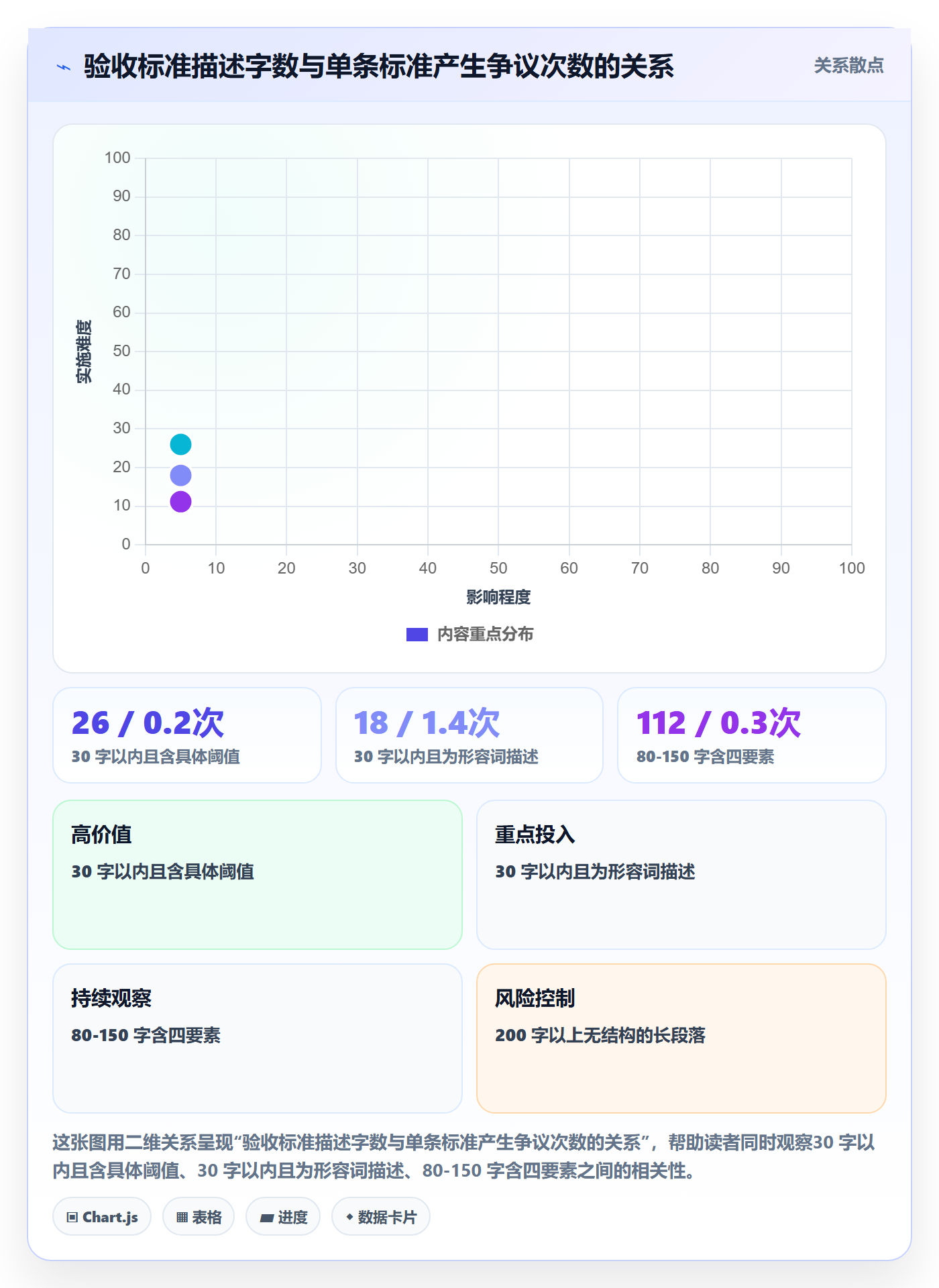The width and height of the screenshot is (939, 1288).
Task: Click the diamond icon in 数据卡片 tag
Action: 349,1217
